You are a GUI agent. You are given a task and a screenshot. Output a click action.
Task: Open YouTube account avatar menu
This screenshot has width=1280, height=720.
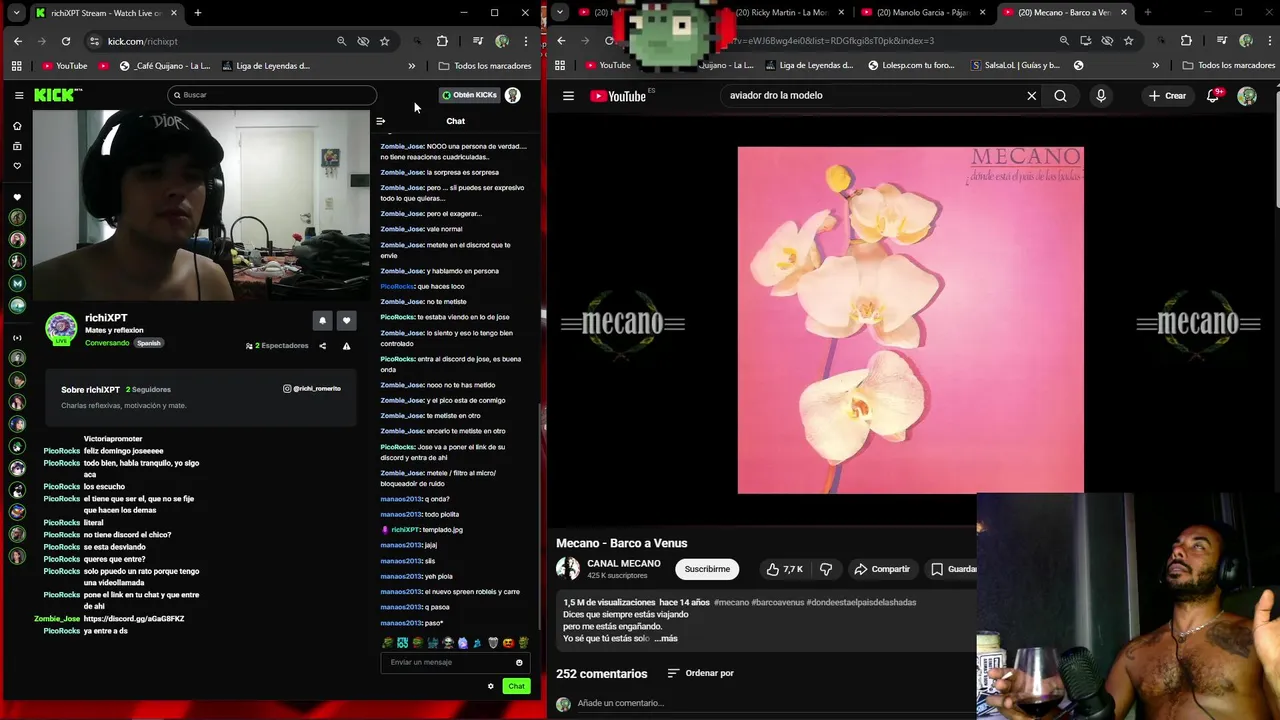tap(1247, 96)
